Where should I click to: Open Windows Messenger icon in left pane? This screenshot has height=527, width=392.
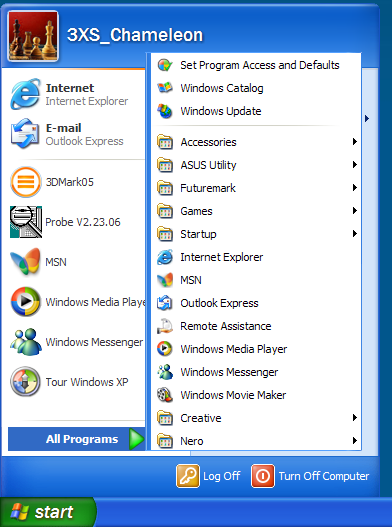(26, 342)
